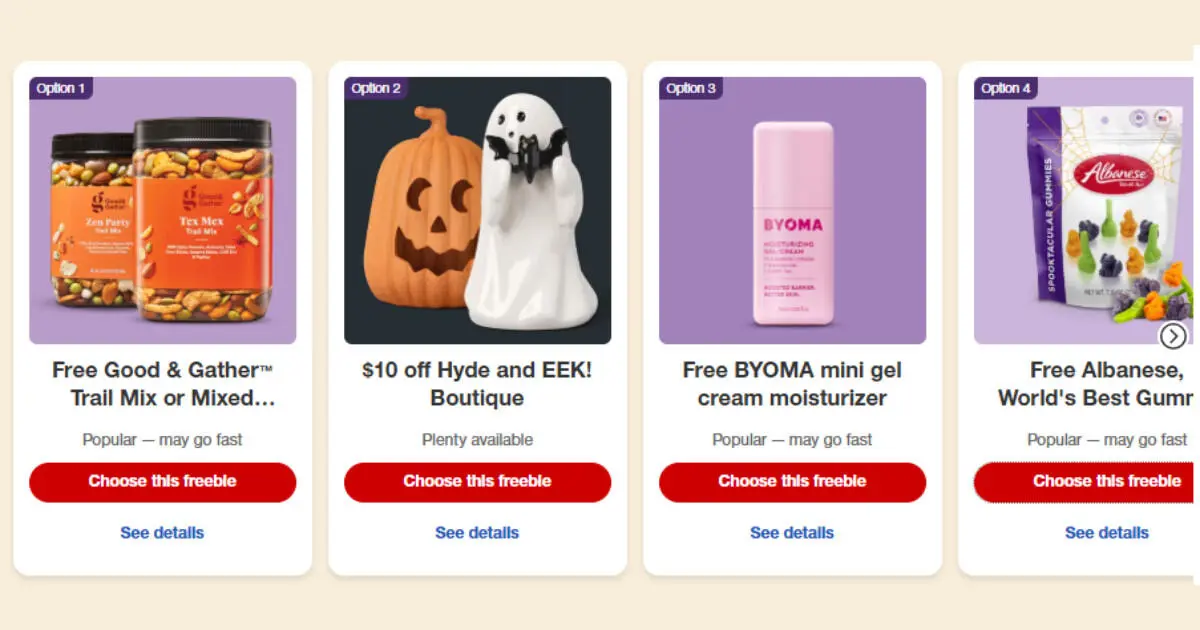Choose the Hyde and EEK! Boutique freebie

click(x=478, y=482)
